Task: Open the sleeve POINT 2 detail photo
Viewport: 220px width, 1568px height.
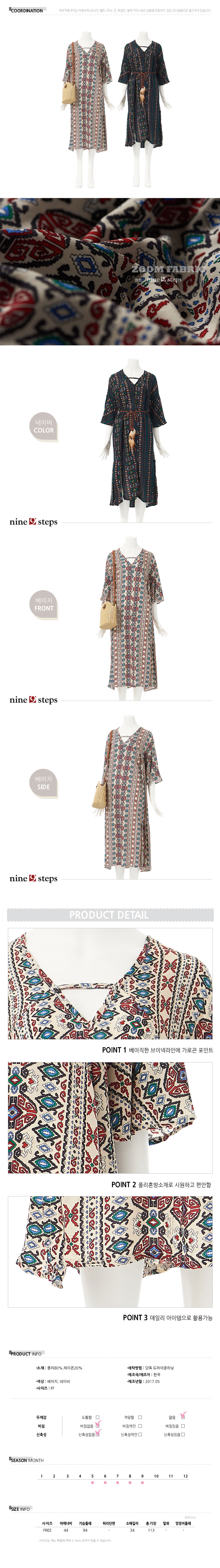Action: pyautogui.click(x=110, y=1118)
